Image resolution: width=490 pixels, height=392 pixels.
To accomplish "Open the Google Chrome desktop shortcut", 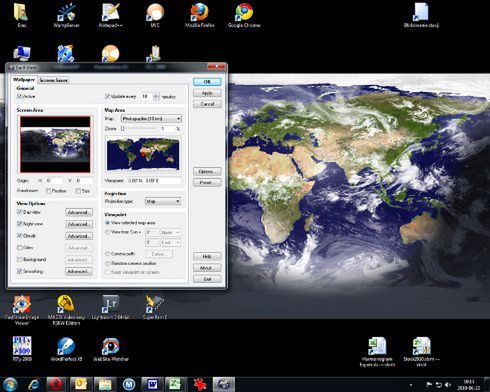I will [x=244, y=15].
